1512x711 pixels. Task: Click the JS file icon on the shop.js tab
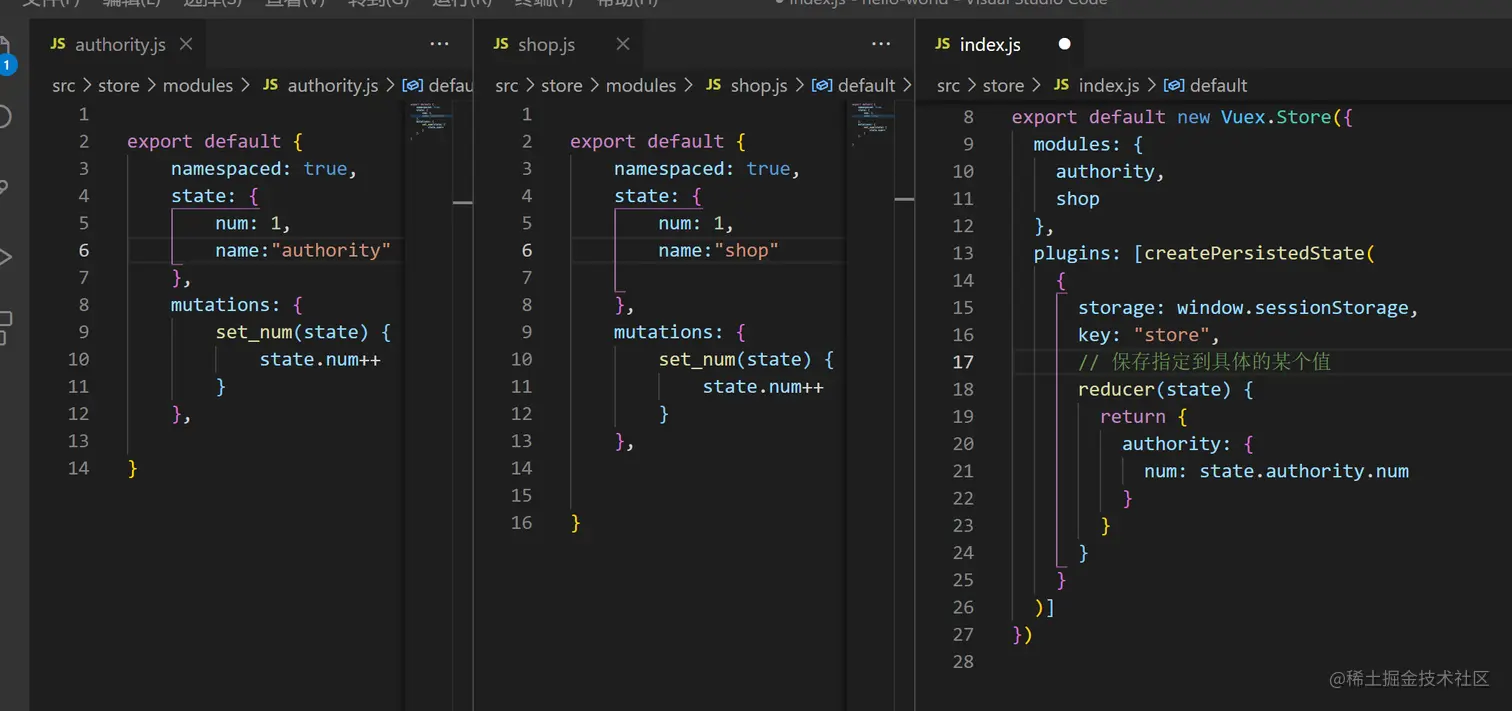coord(502,44)
